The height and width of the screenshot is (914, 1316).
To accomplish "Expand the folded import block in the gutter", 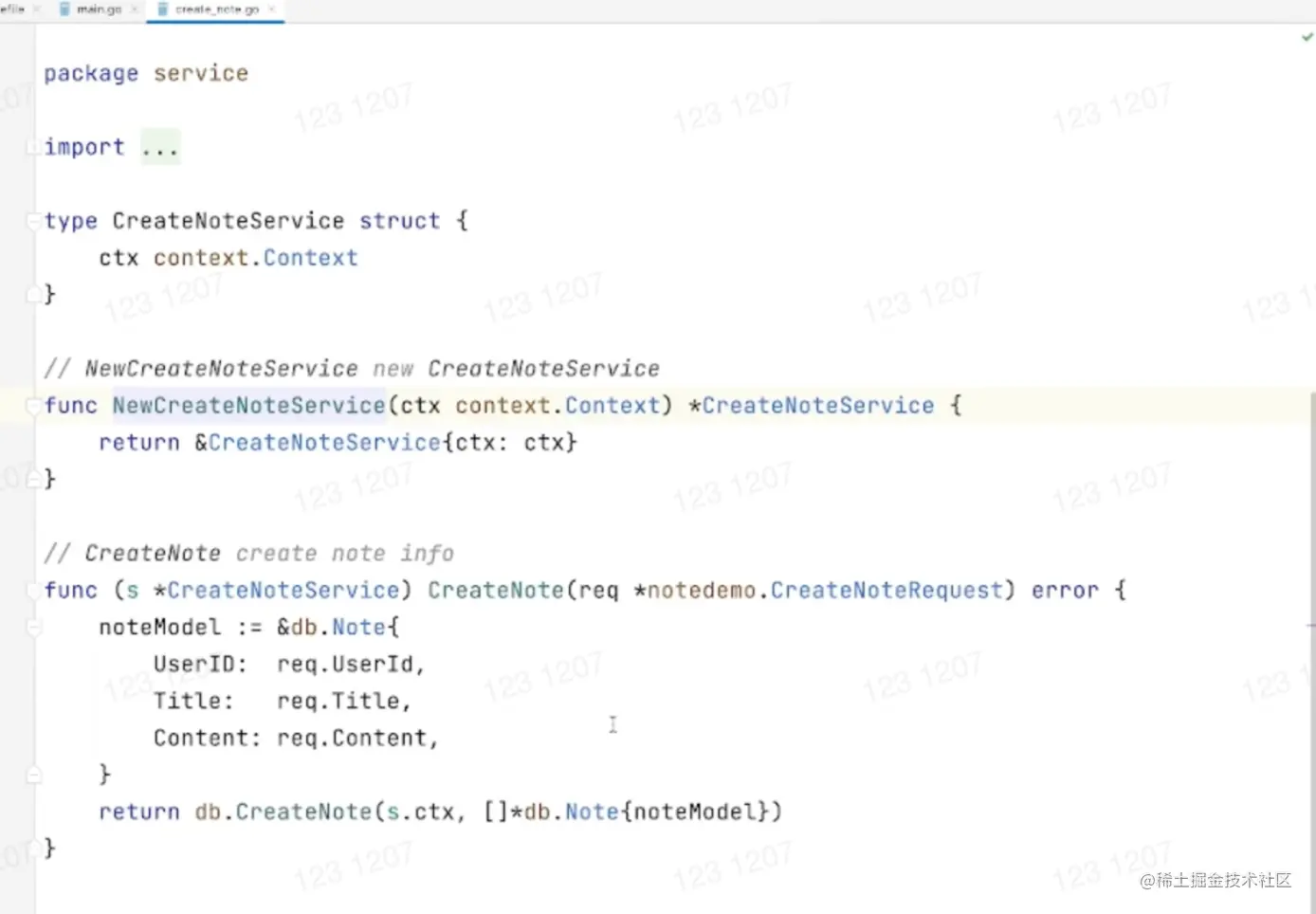I will click(x=33, y=147).
